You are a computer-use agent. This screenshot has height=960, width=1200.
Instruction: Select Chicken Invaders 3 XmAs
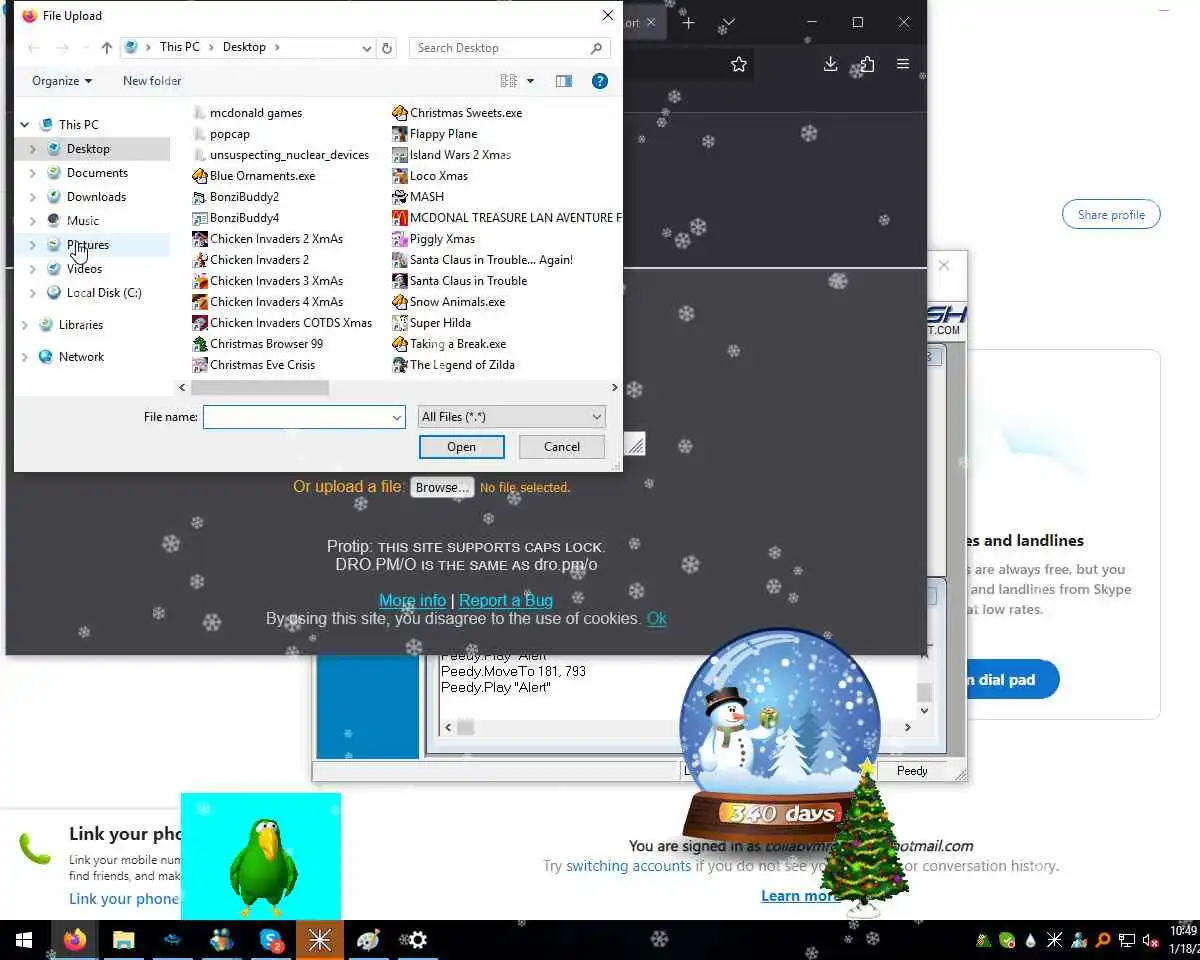(x=268, y=281)
